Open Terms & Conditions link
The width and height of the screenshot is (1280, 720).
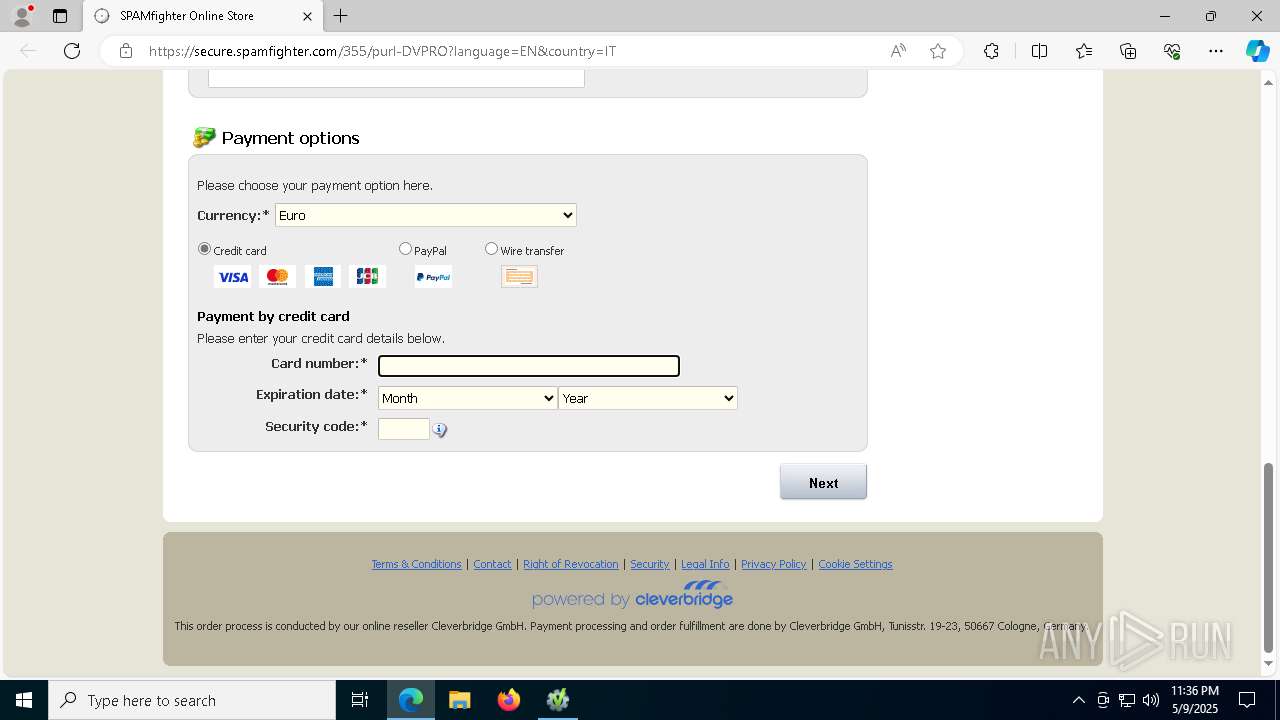click(x=416, y=564)
